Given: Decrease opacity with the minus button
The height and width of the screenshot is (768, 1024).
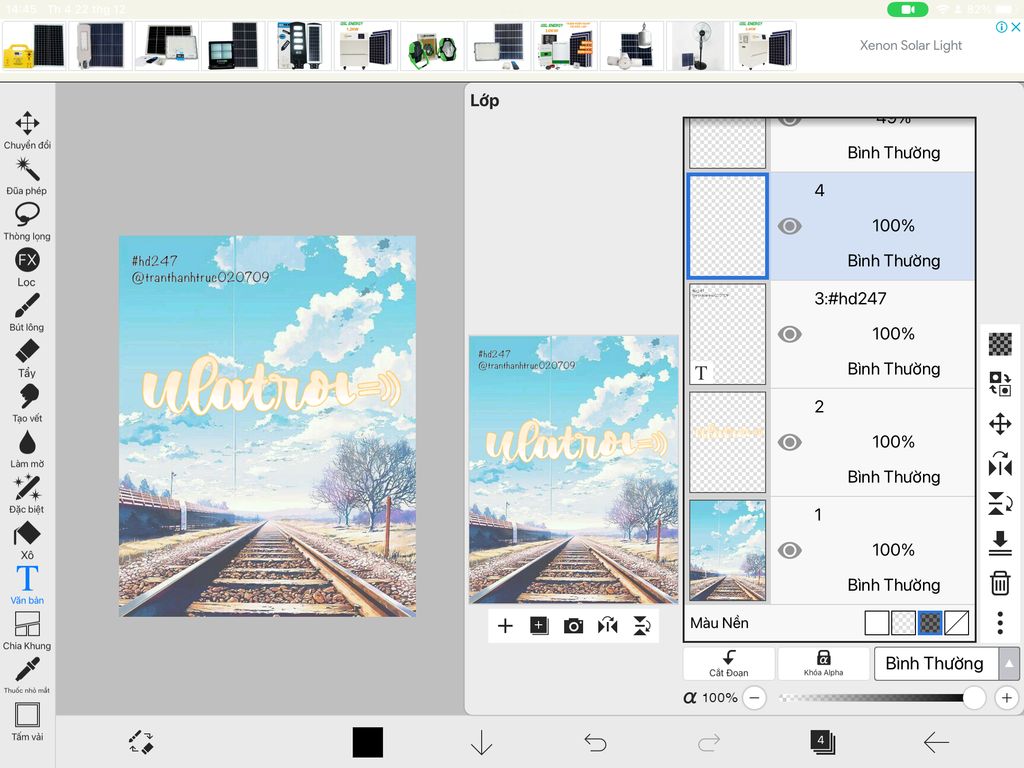Looking at the screenshot, I should click(x=754, y=698).
